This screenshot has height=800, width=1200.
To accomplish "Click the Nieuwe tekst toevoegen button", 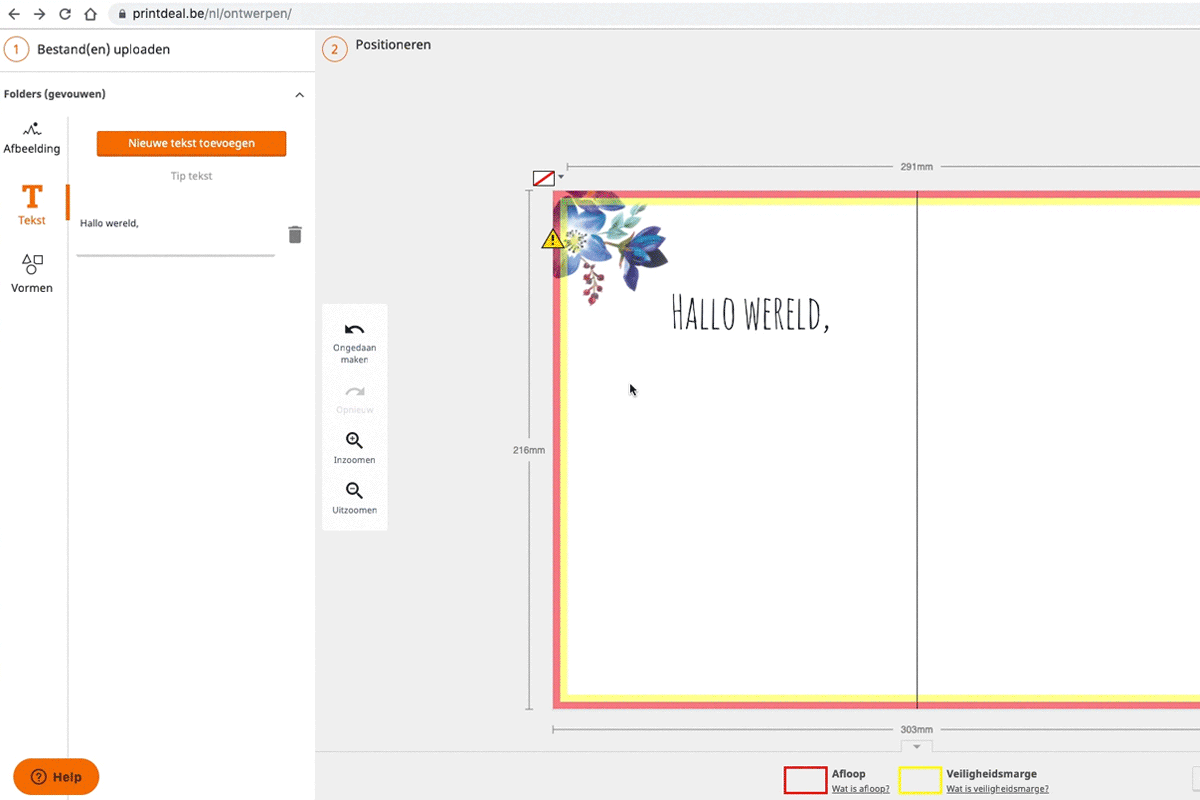I will (191, 143).
